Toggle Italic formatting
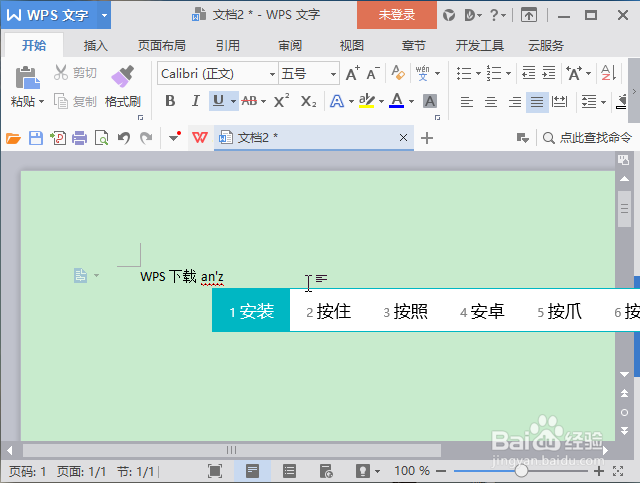This screenshot has width=640, height=483. (196, 100)
